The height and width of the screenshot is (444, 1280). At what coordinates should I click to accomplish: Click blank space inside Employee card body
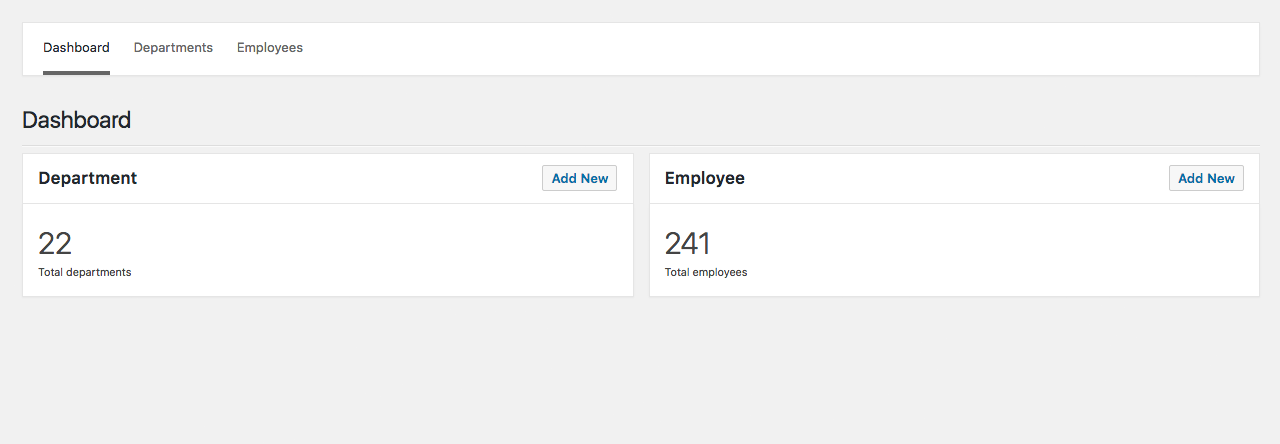click(x=1000, y=250)
